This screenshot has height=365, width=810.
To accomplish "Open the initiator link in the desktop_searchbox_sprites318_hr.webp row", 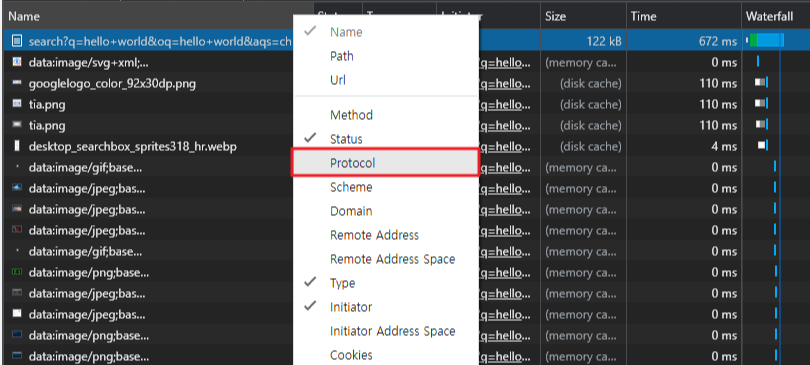I will [x=505, y=147].
